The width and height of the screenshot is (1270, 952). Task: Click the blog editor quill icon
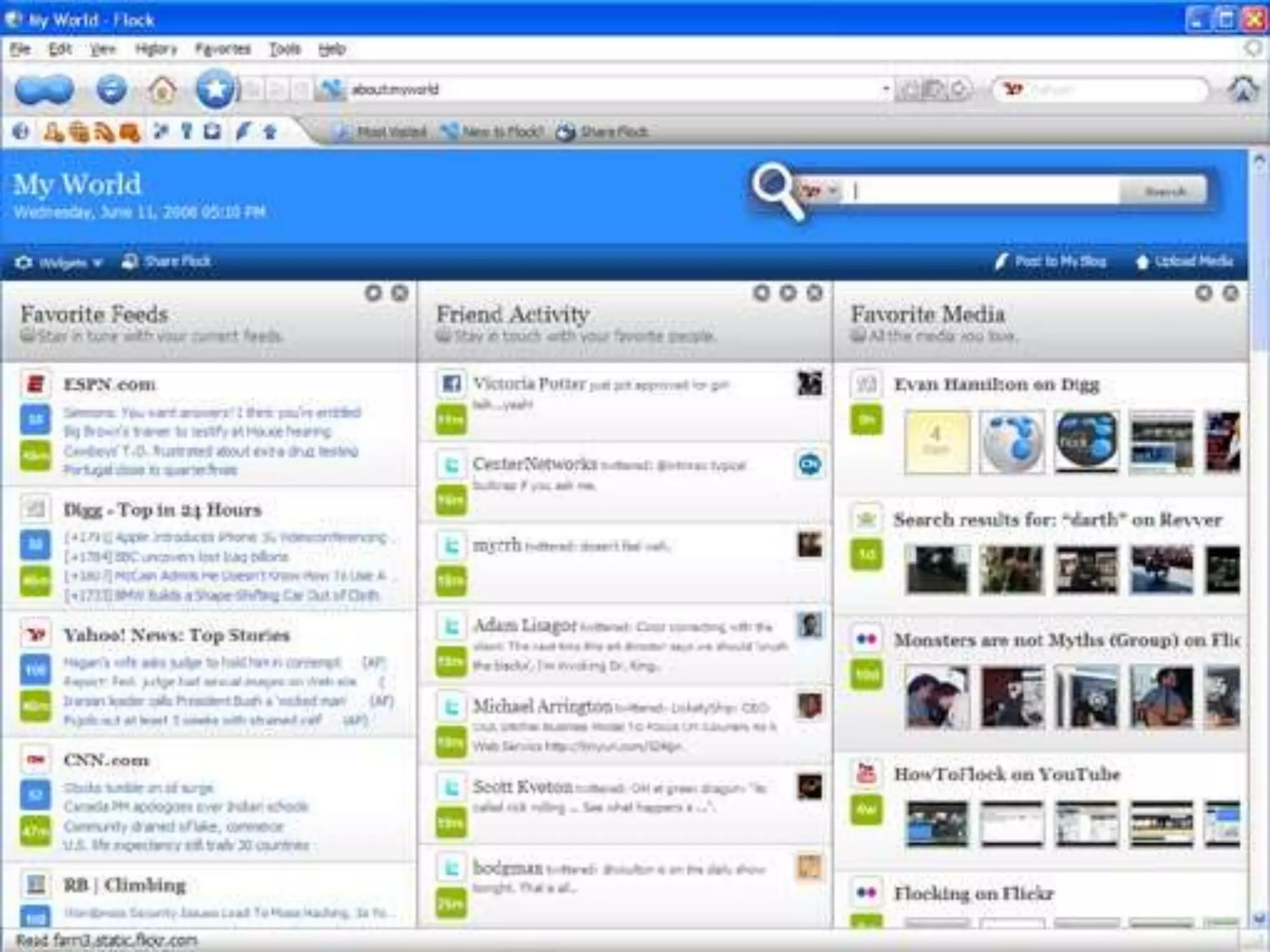[x=242, y=131]
